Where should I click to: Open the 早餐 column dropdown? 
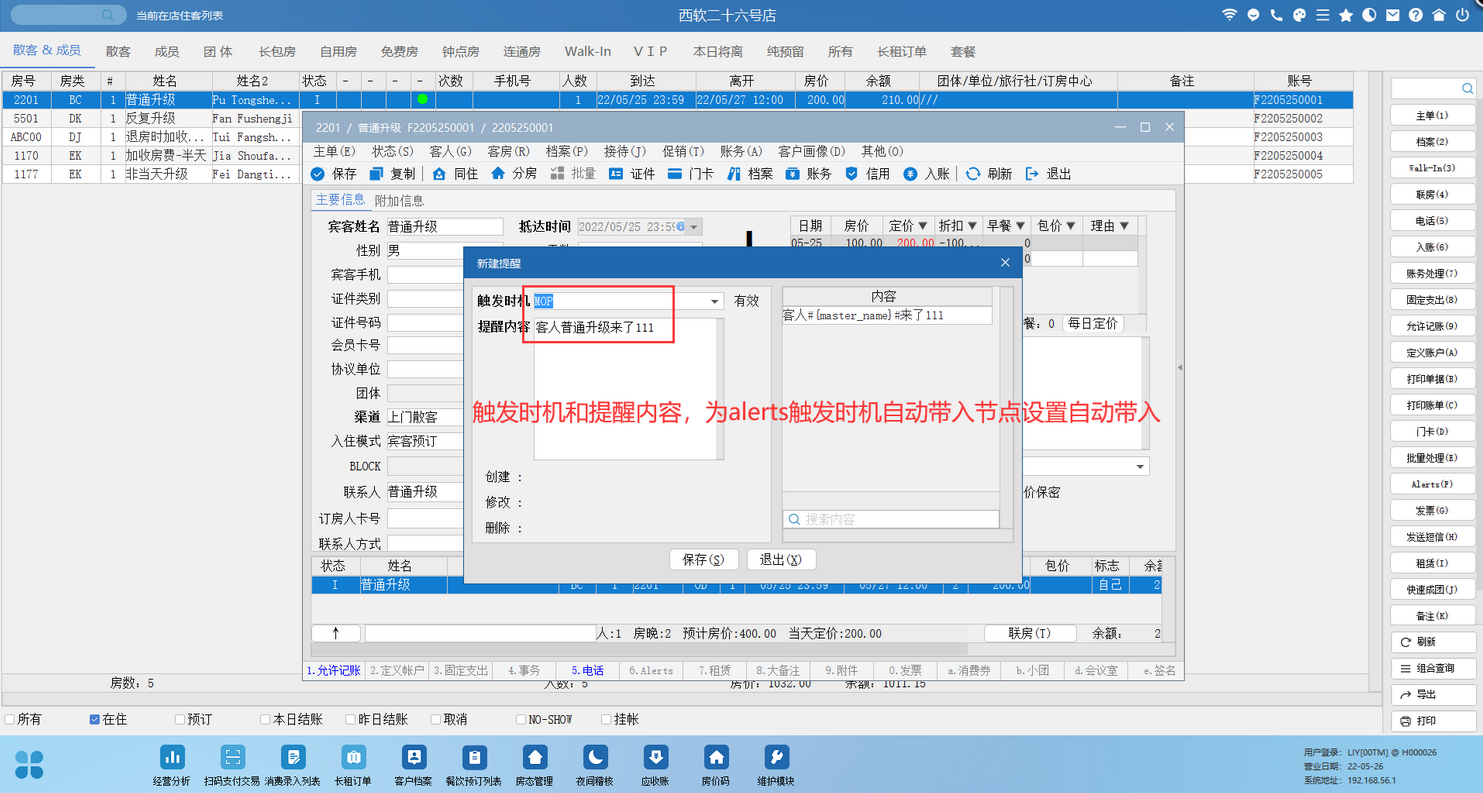[1021, 226]
